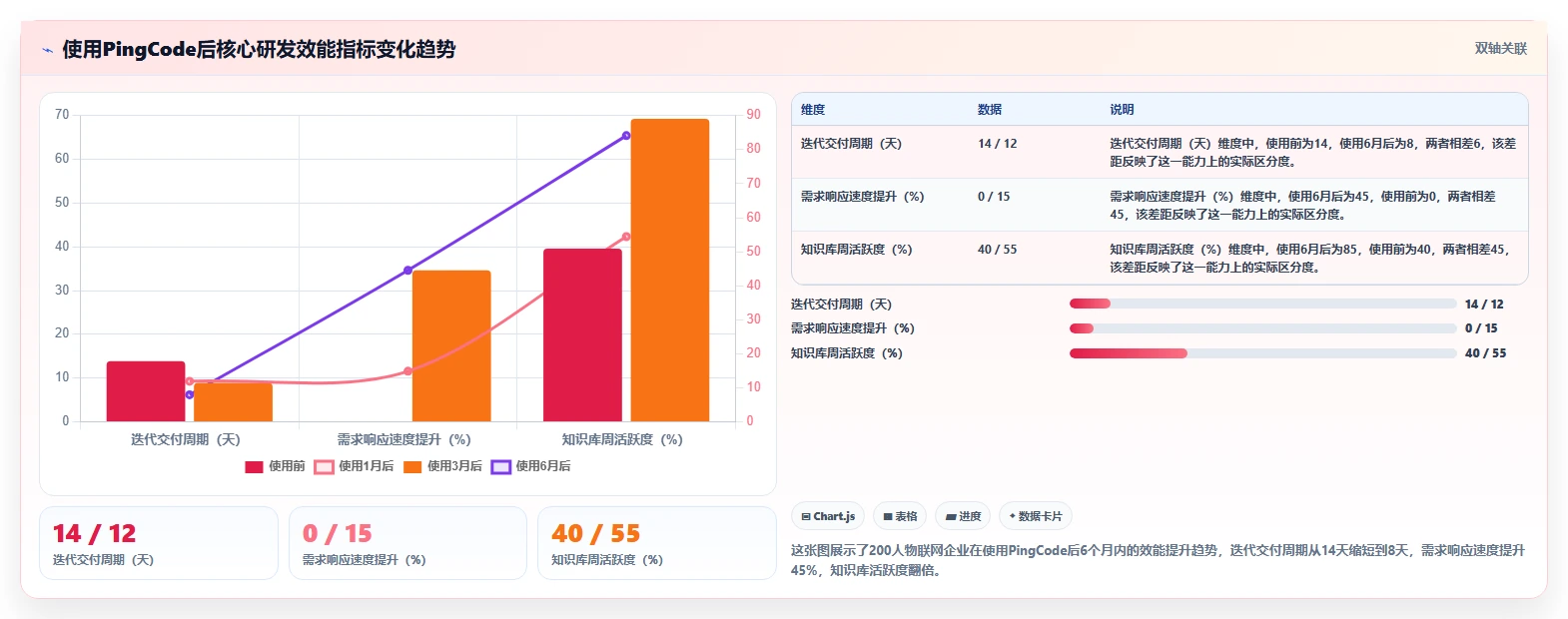
Task: Click the summary paragraph starting 这张图展示了200人物联网企业
Action: [x=1158, y=560]
